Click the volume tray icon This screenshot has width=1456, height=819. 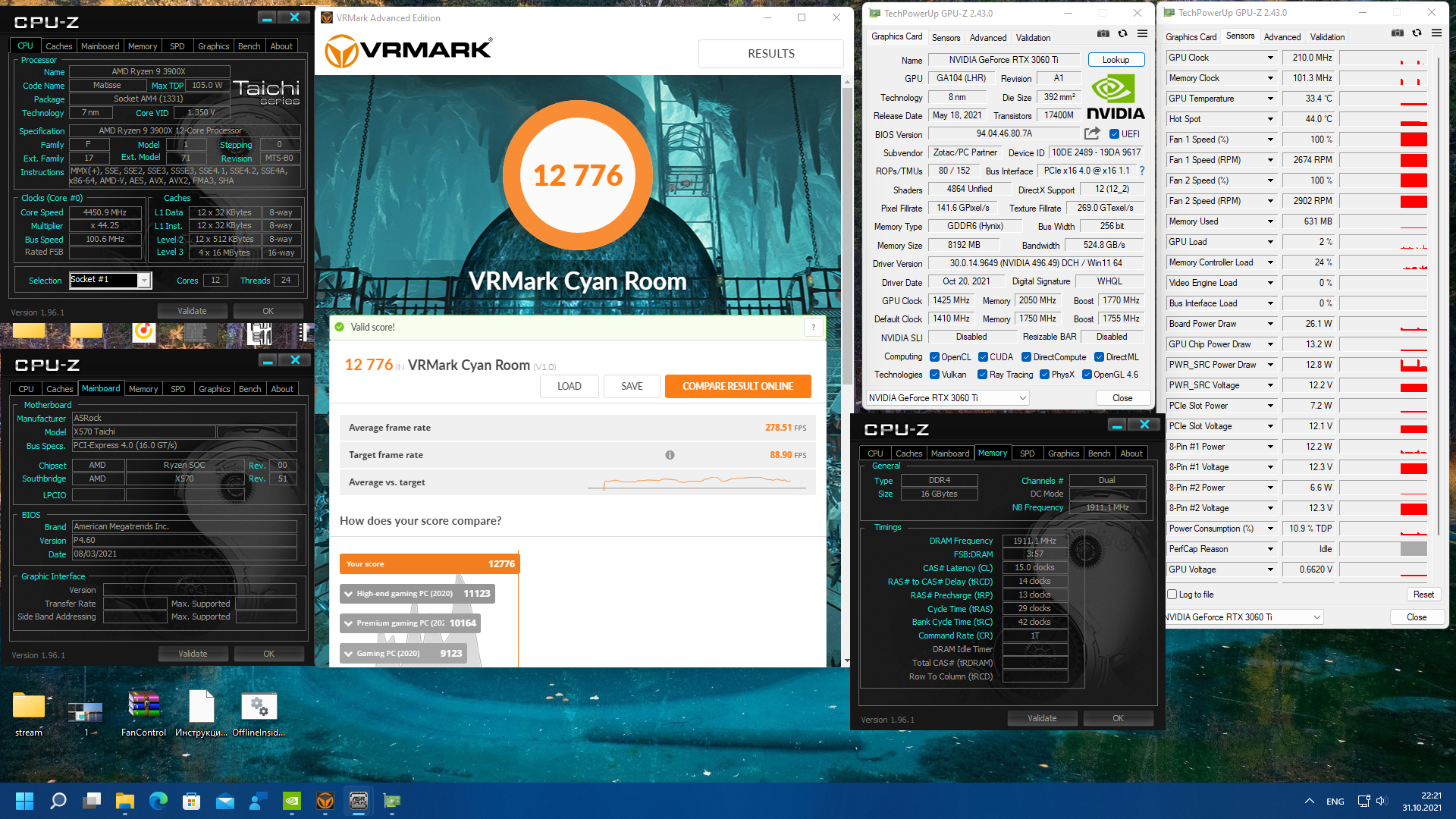pyautogui.click(x=1381, y=801)
